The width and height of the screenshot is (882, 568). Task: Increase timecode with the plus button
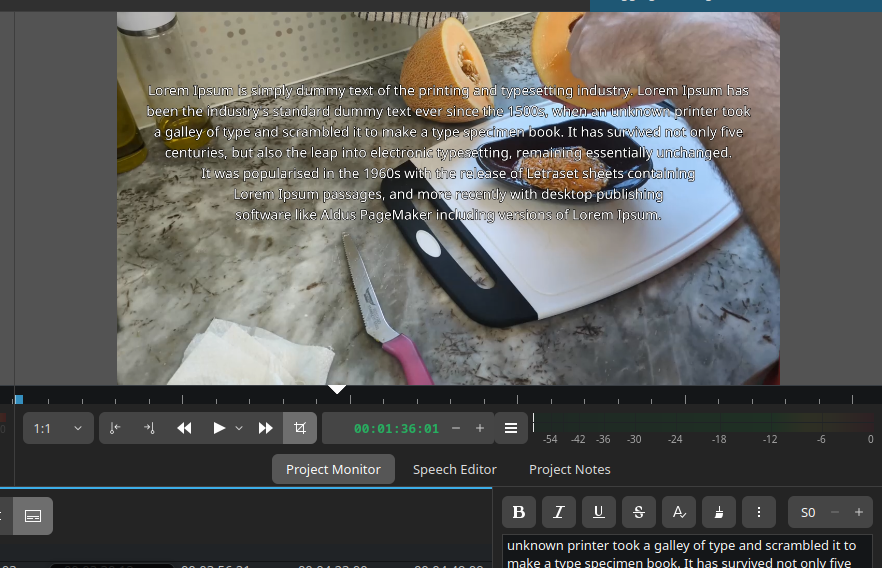click(x=480, y=428)
